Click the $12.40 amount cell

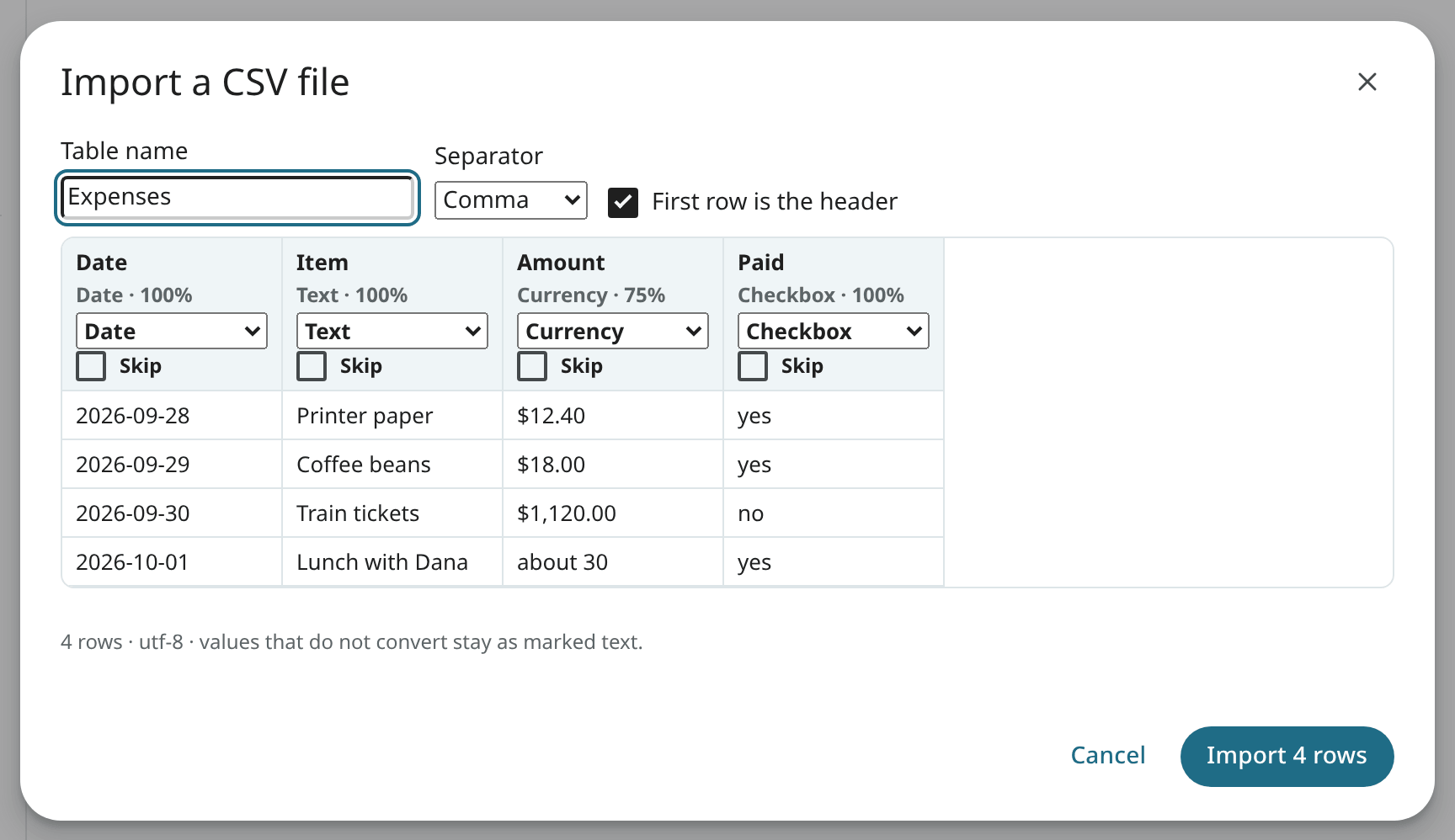tap(613, 416)
